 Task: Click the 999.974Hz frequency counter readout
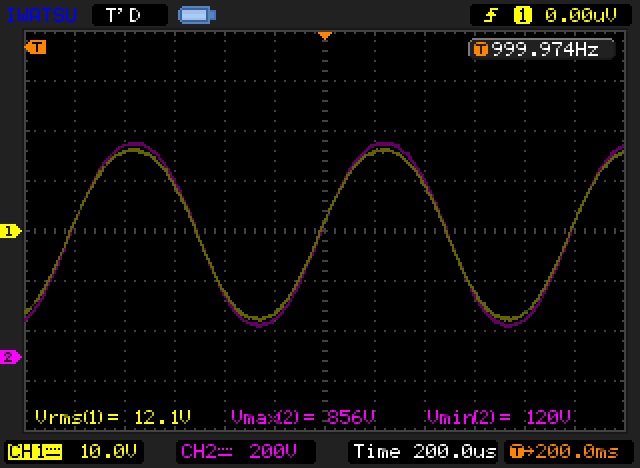tap(544, 49)
